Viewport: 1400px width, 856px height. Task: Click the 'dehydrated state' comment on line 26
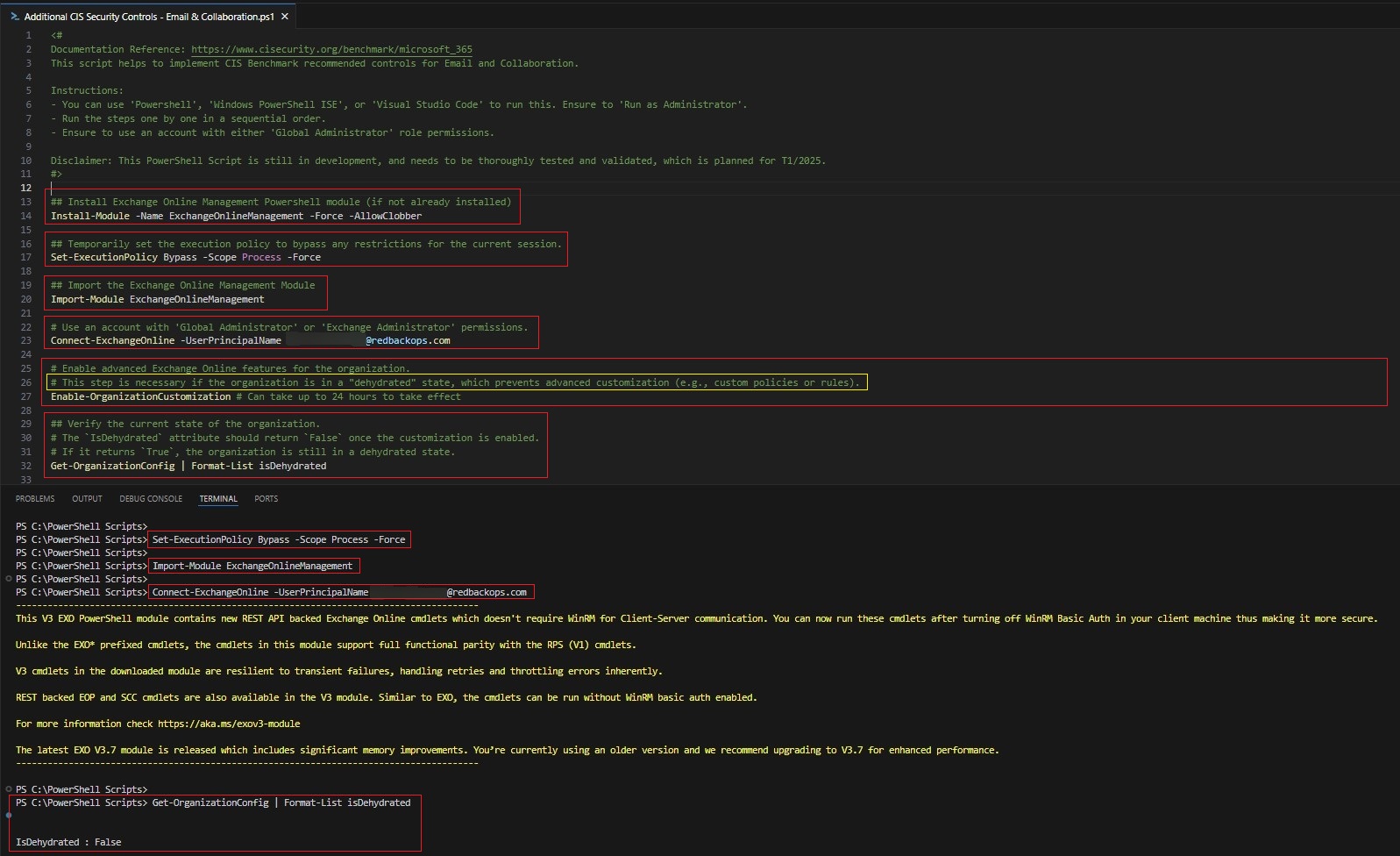456,382
